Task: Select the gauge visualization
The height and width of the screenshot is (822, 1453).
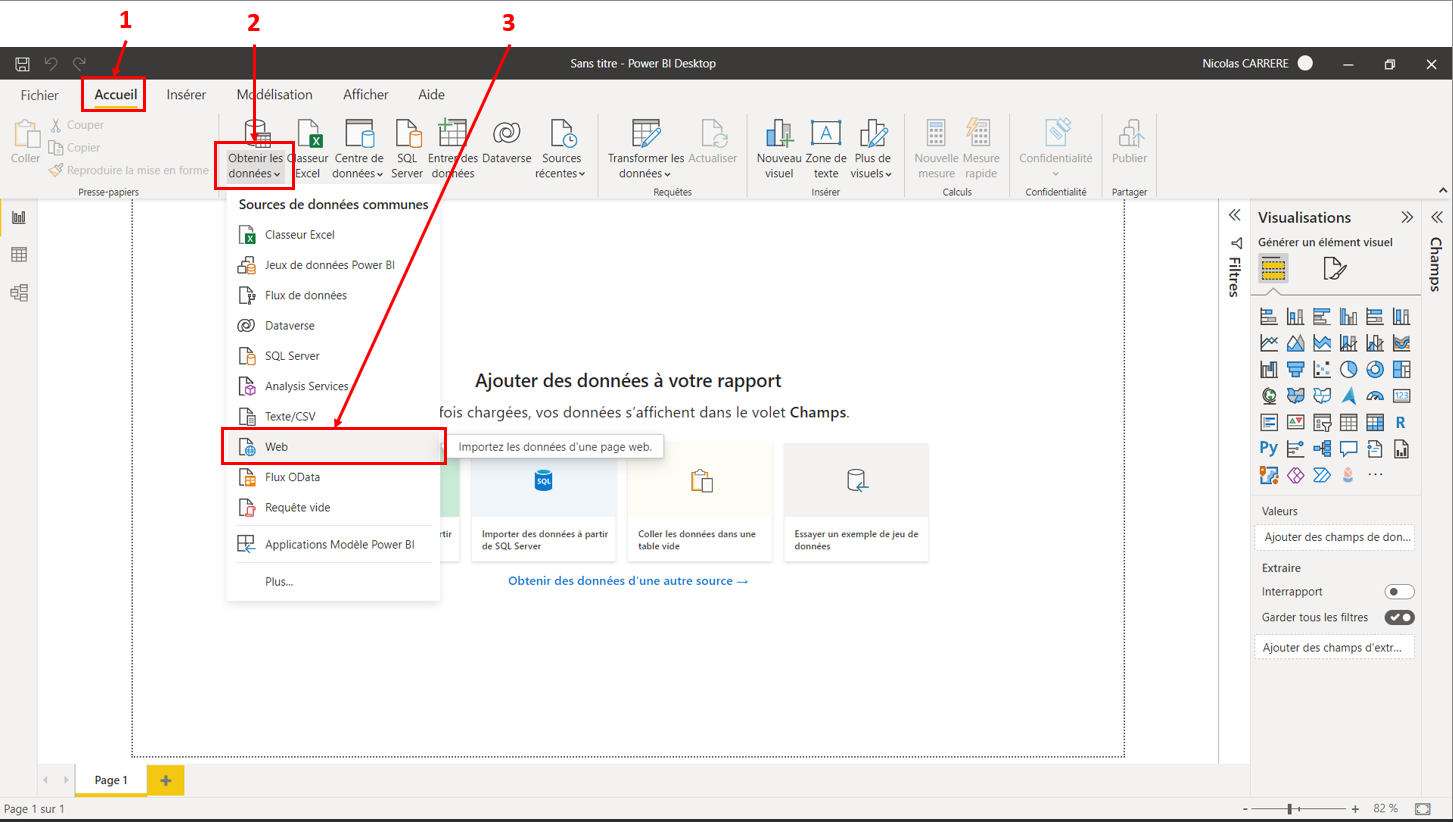Action: click(1375, 395)
